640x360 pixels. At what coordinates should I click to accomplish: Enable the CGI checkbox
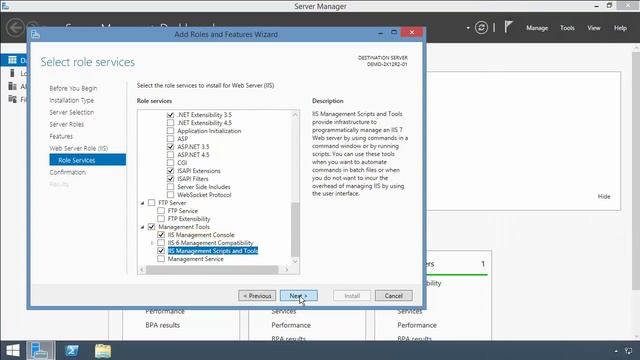coord(170,163)
